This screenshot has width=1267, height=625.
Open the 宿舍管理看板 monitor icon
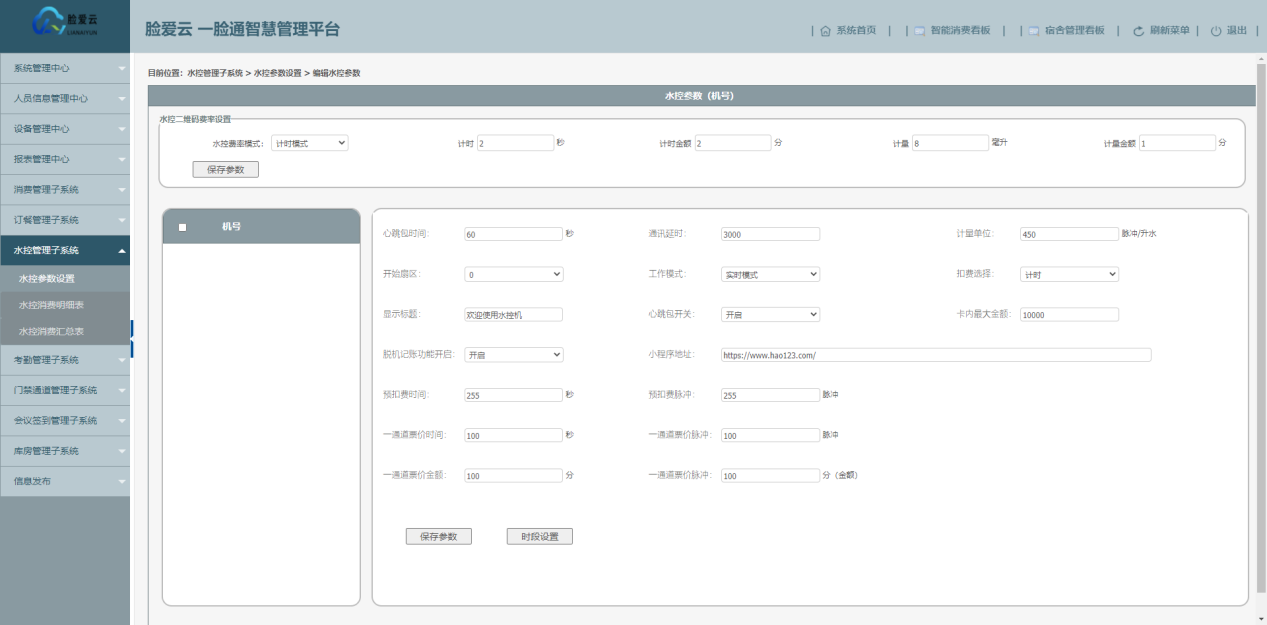point(1034,31)
